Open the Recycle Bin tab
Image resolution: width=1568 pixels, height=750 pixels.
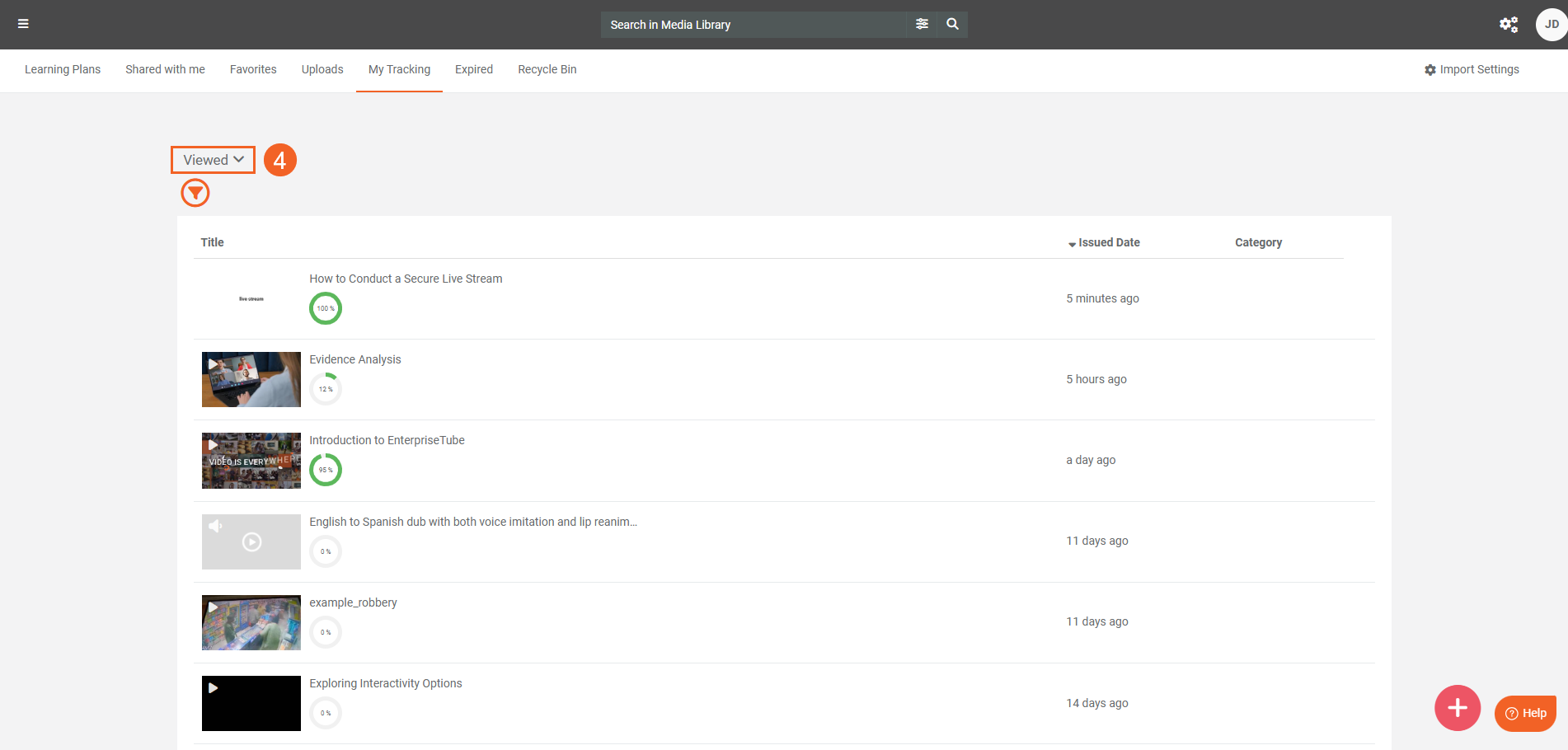(x=547, y=70)
